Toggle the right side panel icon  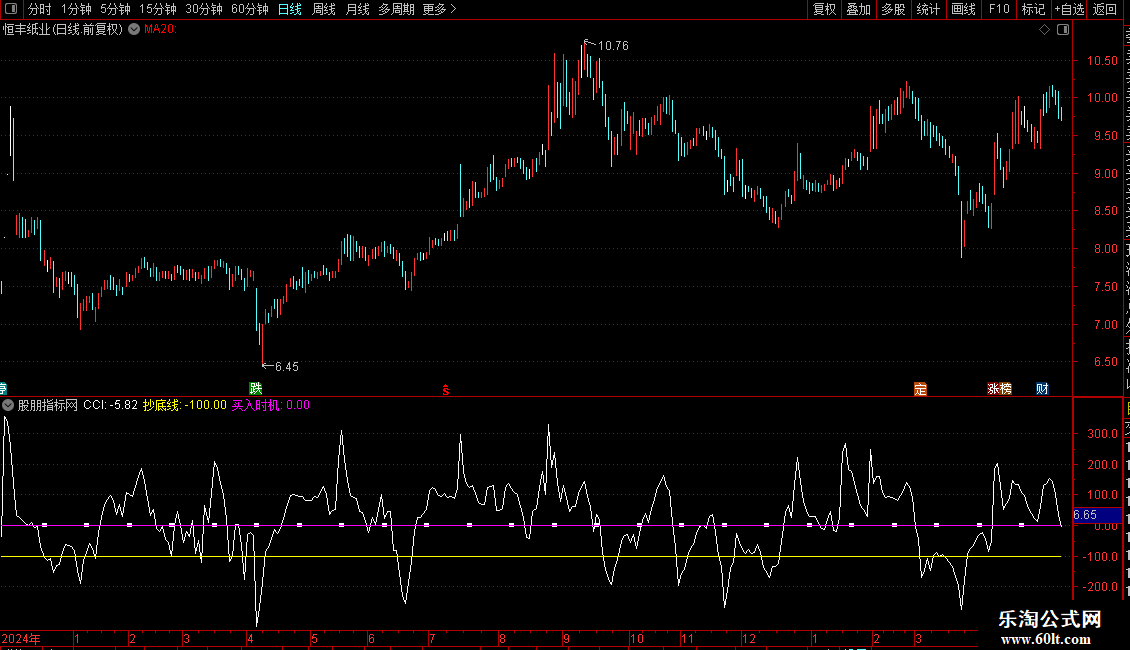tap(1063, 30)
